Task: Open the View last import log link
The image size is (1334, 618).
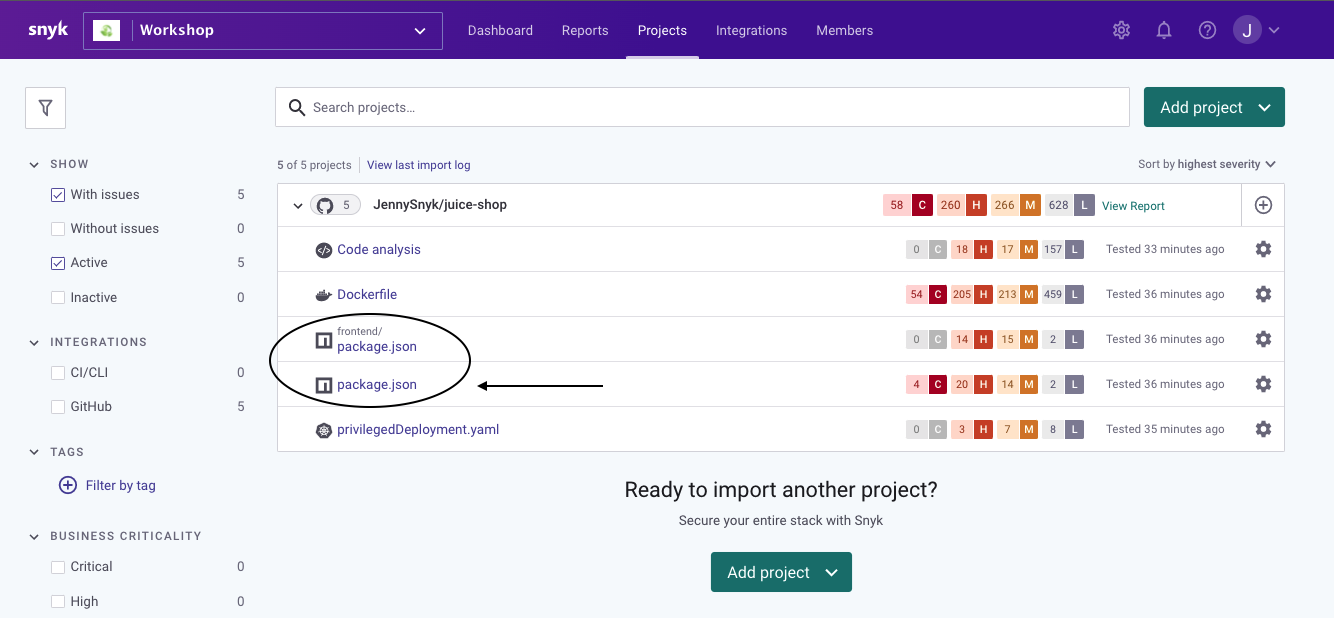Action: (x=418, y=165)
